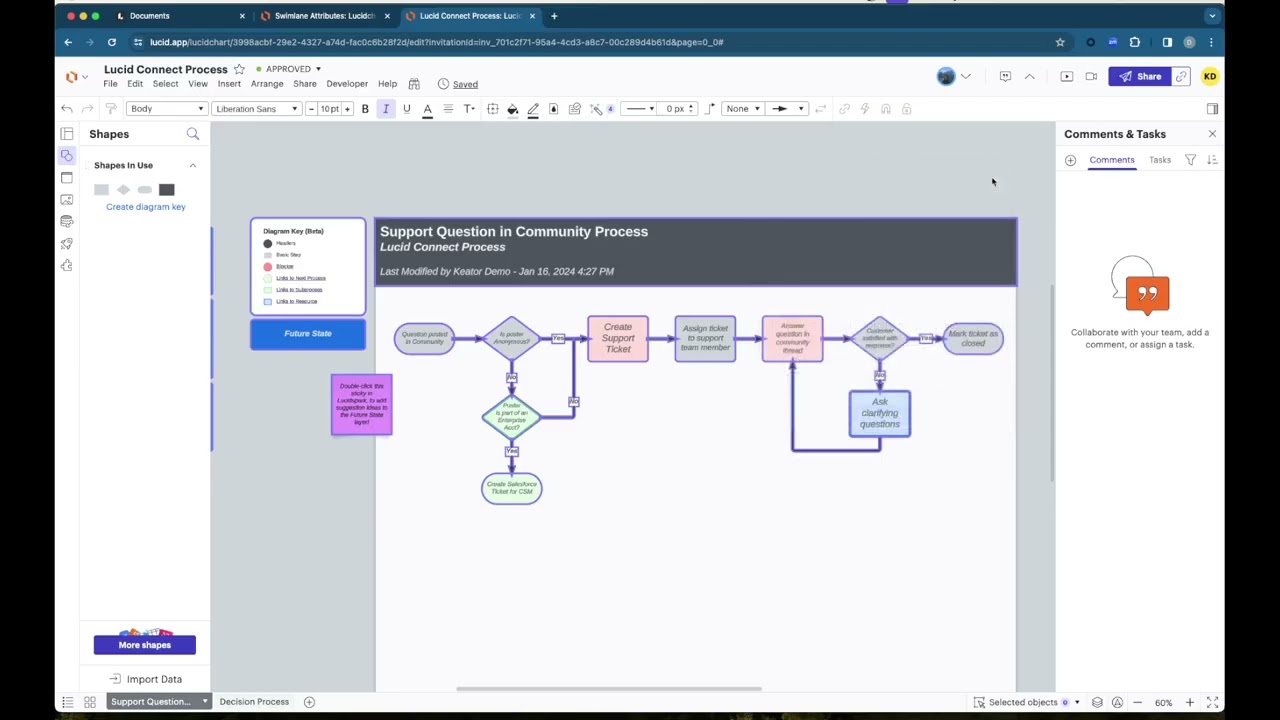The image size is (1280, 720).
Task: Open the puzzle piece integrations icon
Action: (x=67, y=266)
